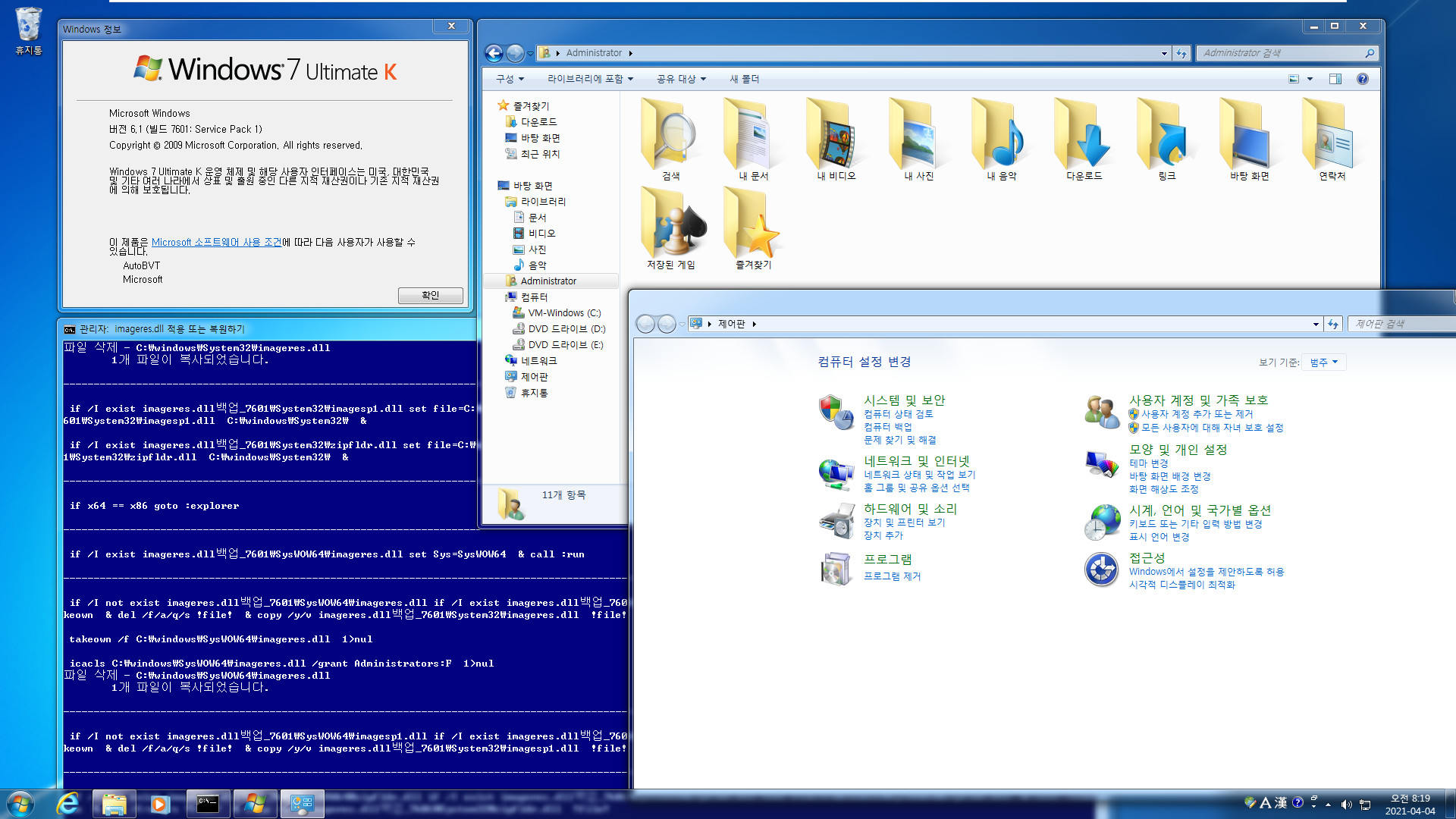Select 컴퓨터 in the navigation tree
This screenshot has height=819, width=1456.
click(534, 297)
